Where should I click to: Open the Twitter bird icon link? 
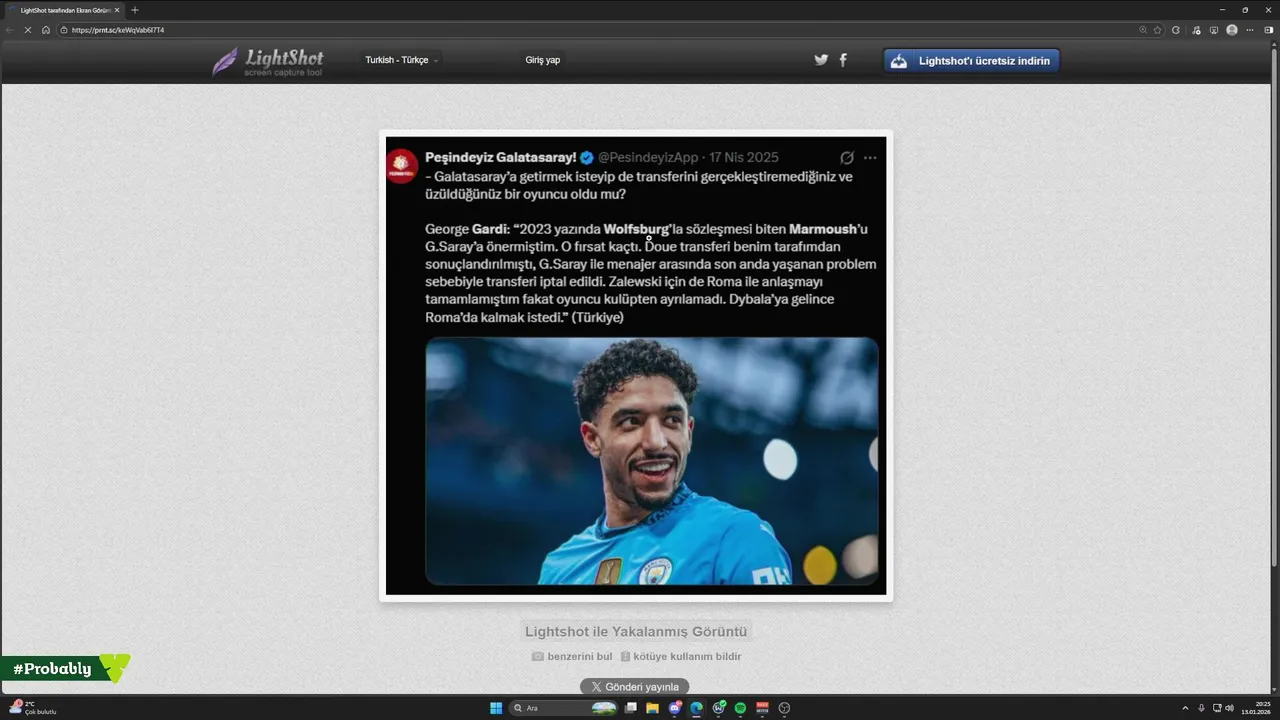821,60
